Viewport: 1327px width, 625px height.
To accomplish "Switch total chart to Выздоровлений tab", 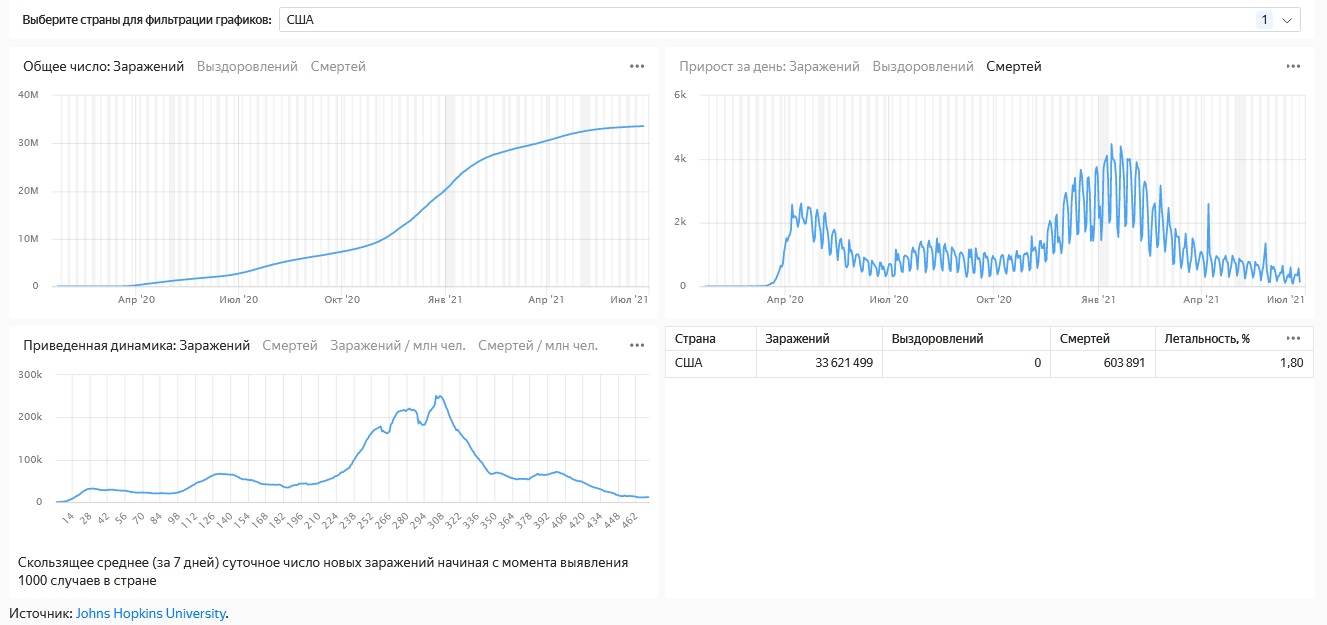I will (x=247, y=67).
